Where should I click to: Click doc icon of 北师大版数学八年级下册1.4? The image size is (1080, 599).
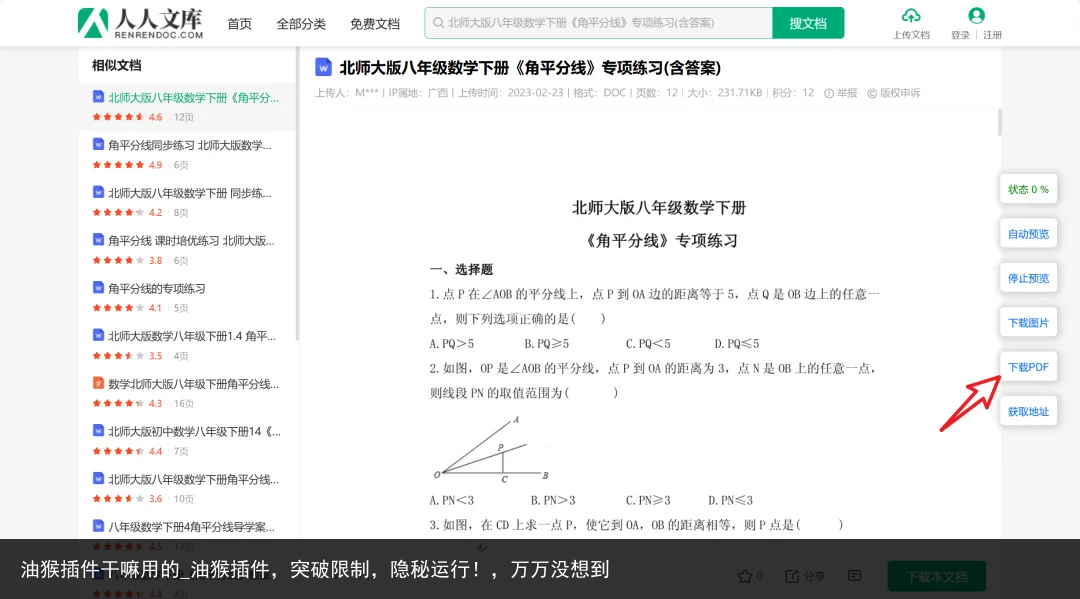98,335
